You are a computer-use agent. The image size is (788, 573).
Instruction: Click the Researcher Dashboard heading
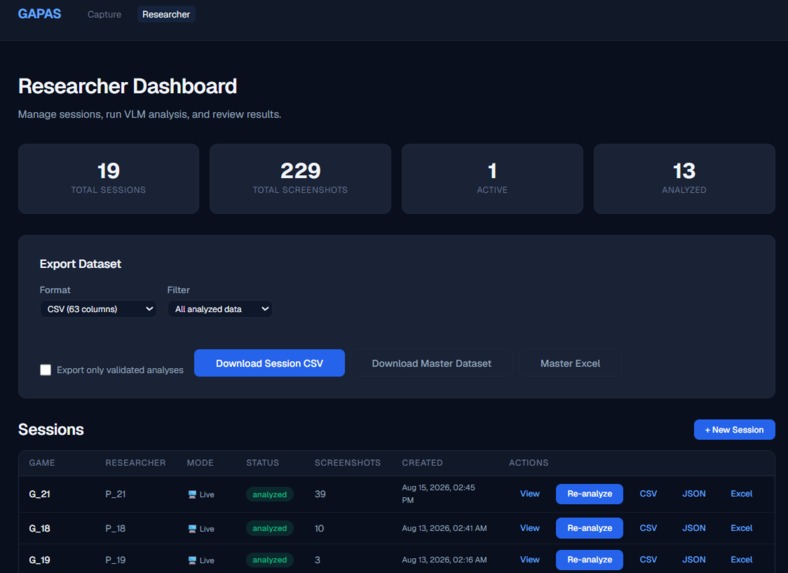pos(128,86)
